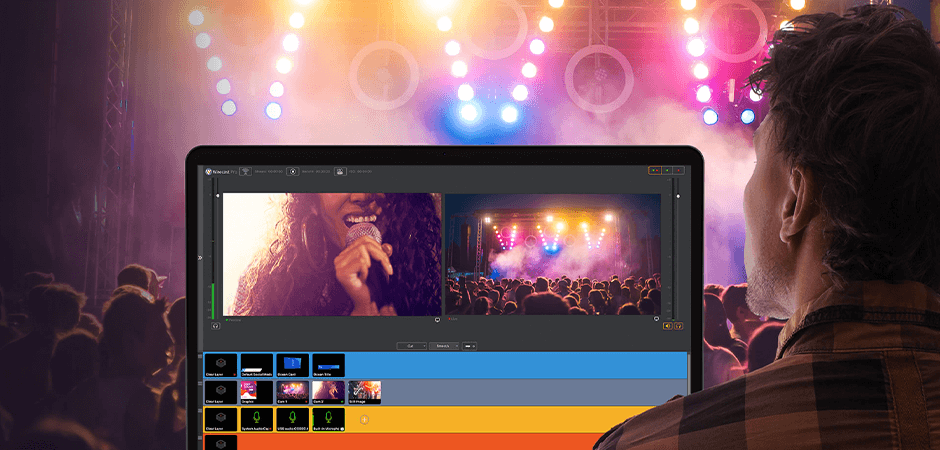Toggle the yellow speaker mute button
Image resolution: width=940 pixels, height=450 pixels.
(x=668, y=326)
